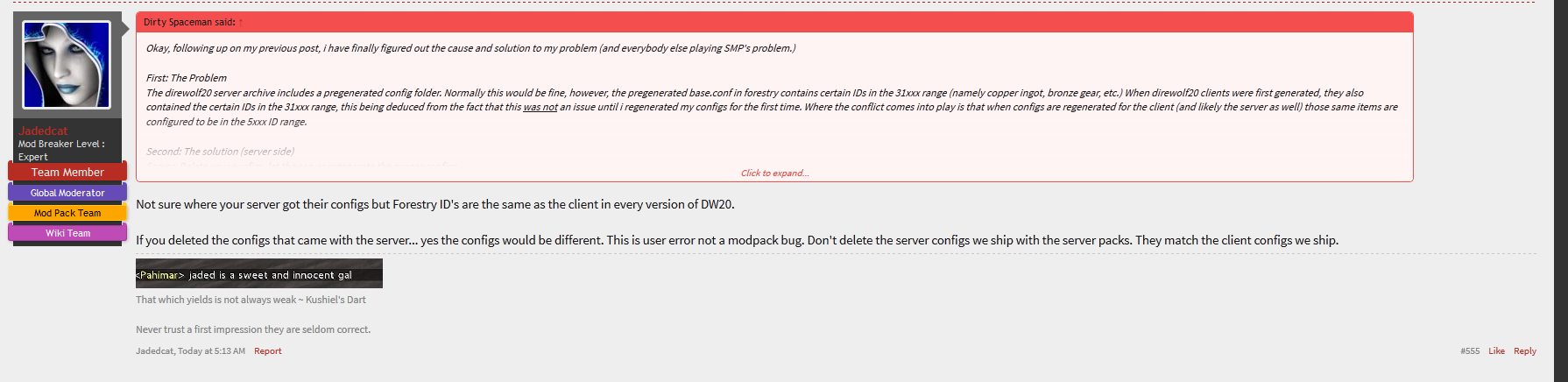This screenshot has height=382, width=1568.
Task: Click the Dirty Spaceman said quote header
Action: tap(189, 23)
